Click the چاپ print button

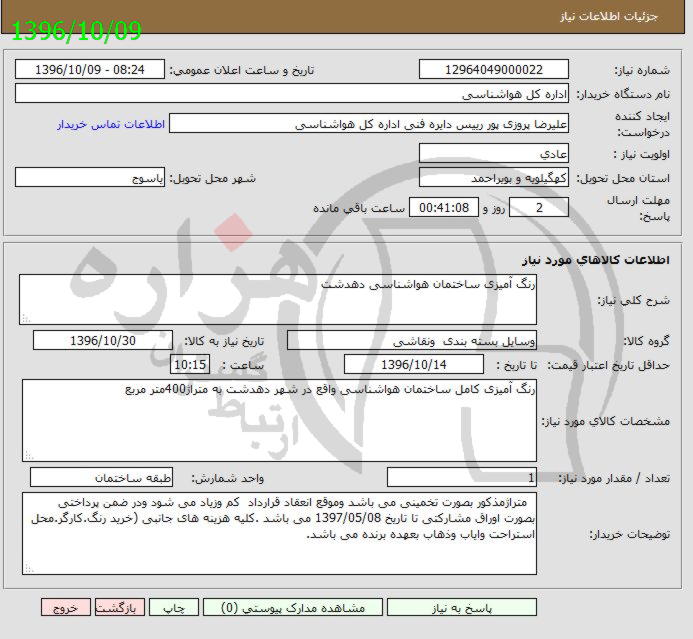point(174,608)
